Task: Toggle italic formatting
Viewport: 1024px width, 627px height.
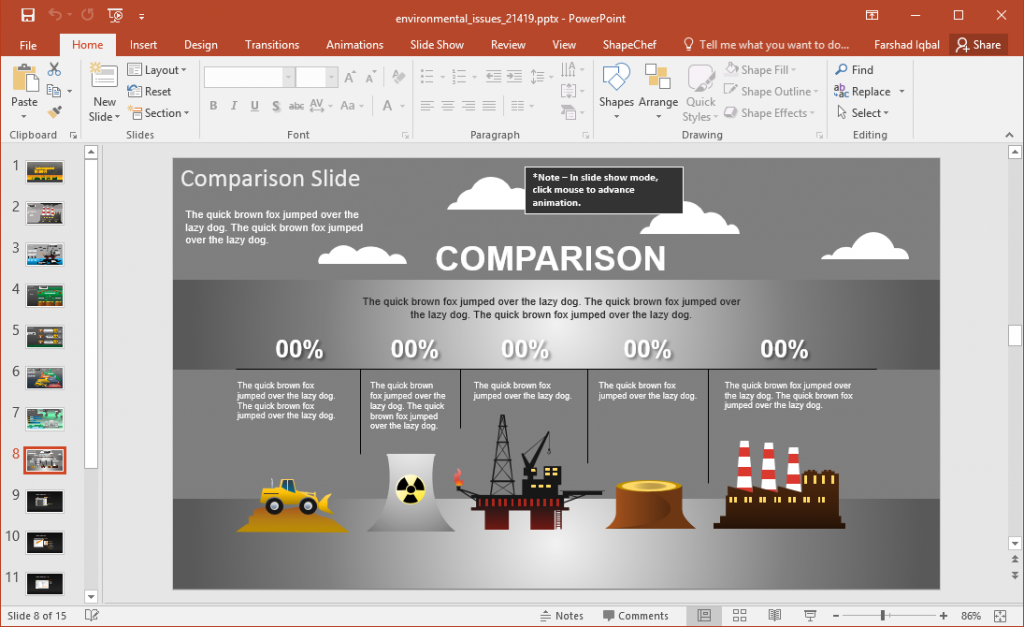Action: click(232, 105)
